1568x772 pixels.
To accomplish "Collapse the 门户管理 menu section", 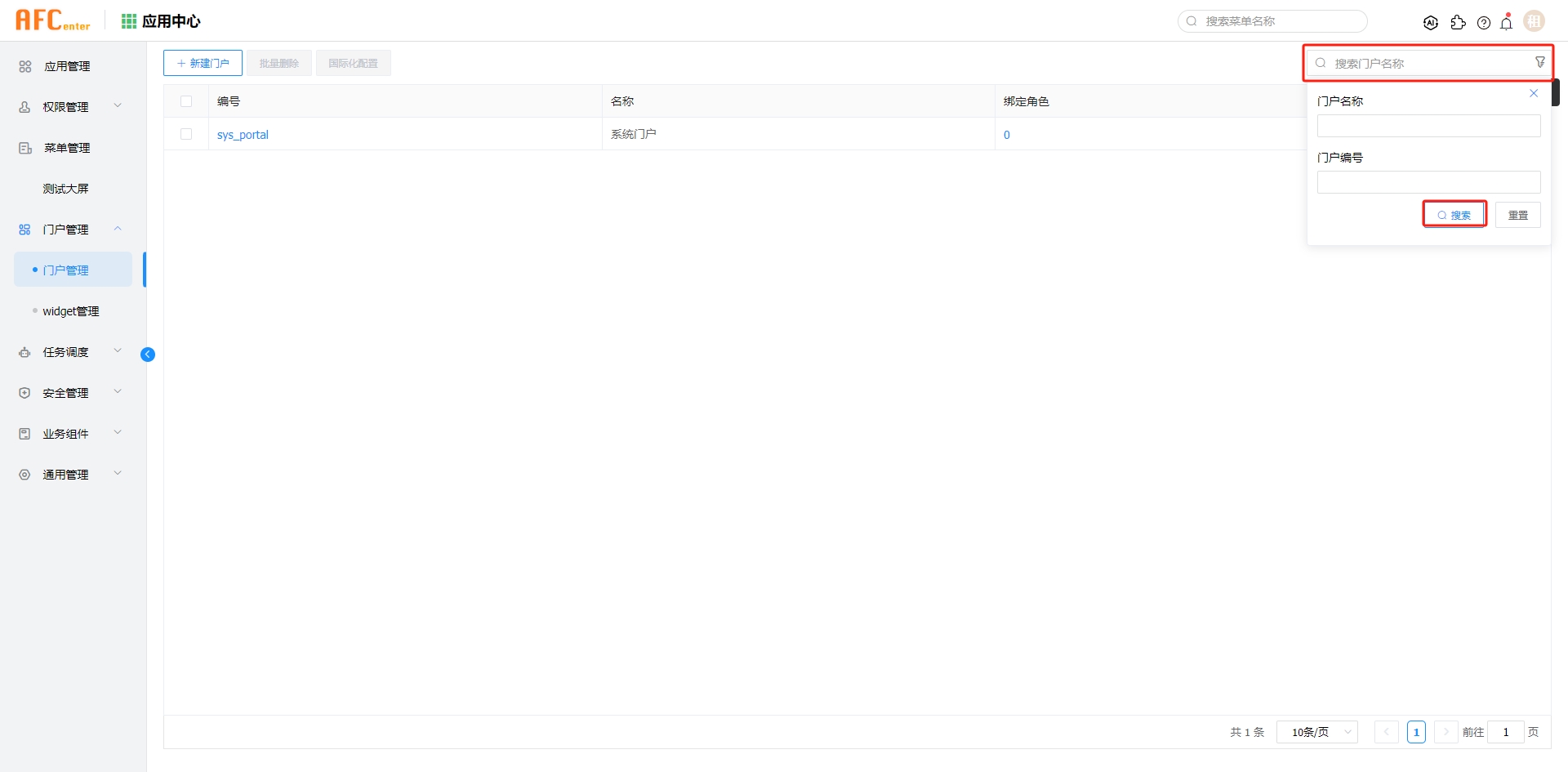I will [x=118, y=229].
